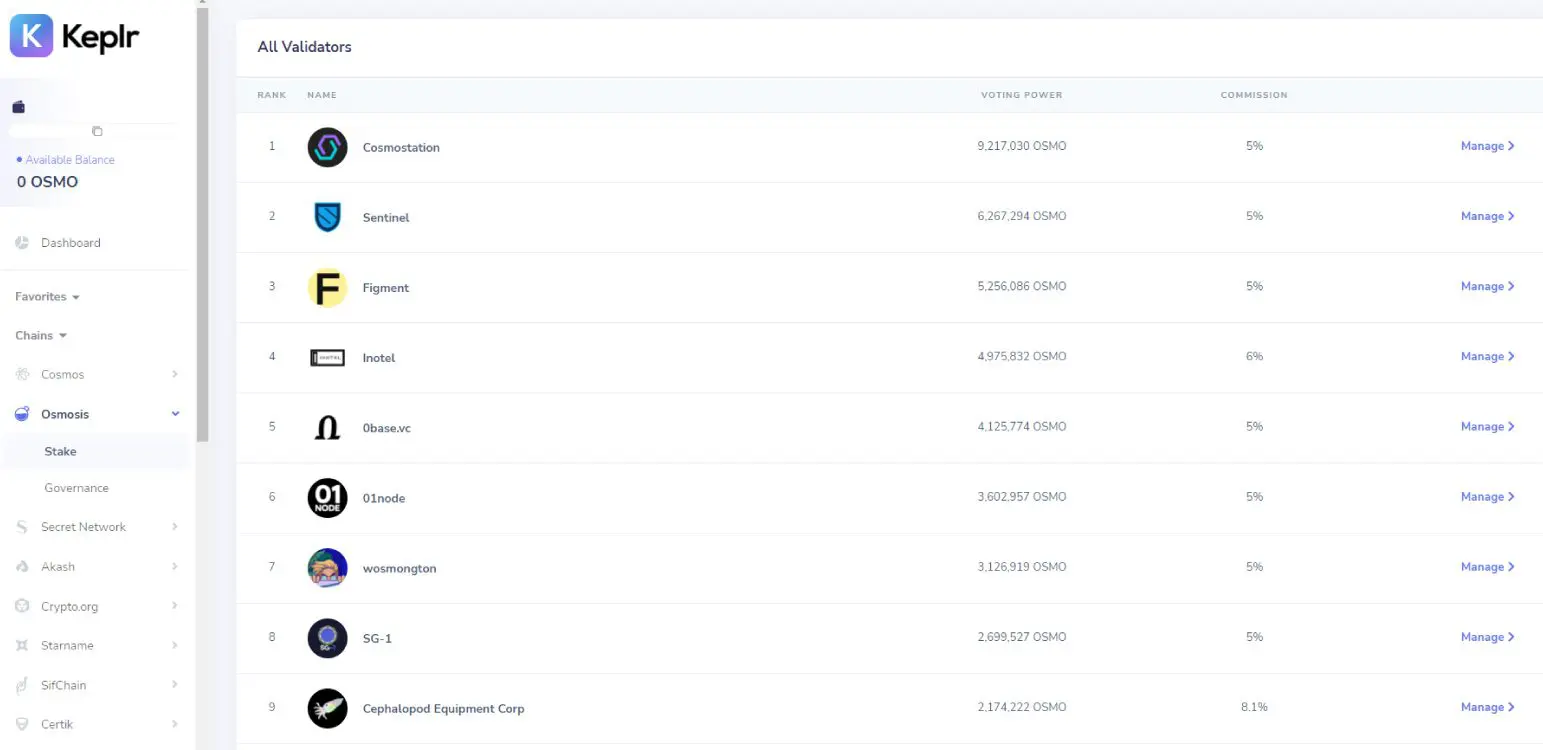Click the Secret Network chain icon
Screen dimensions: 1543x750
(x=22, y=527)
